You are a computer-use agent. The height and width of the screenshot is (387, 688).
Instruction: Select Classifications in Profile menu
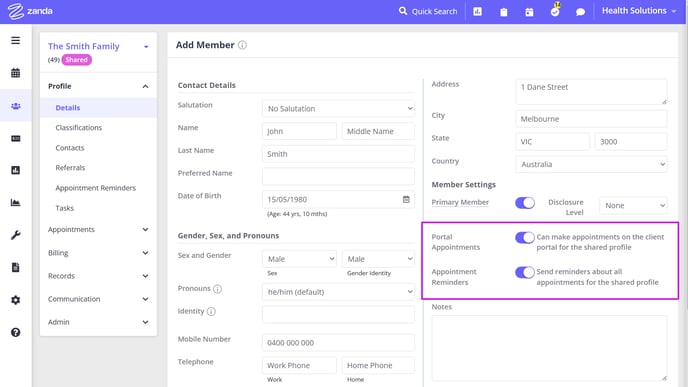point(79,128)
